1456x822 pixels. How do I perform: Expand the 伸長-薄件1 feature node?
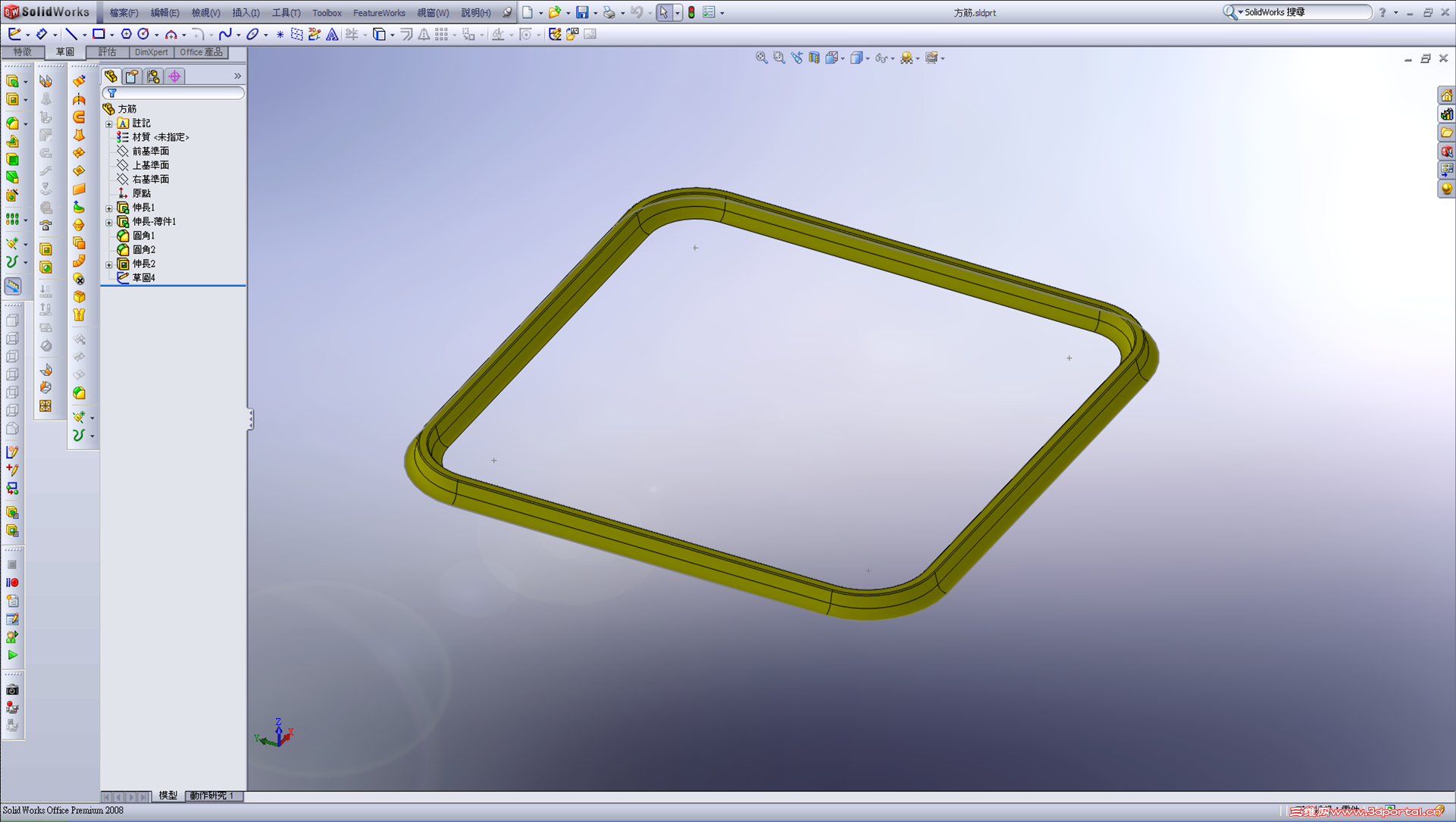109,222
